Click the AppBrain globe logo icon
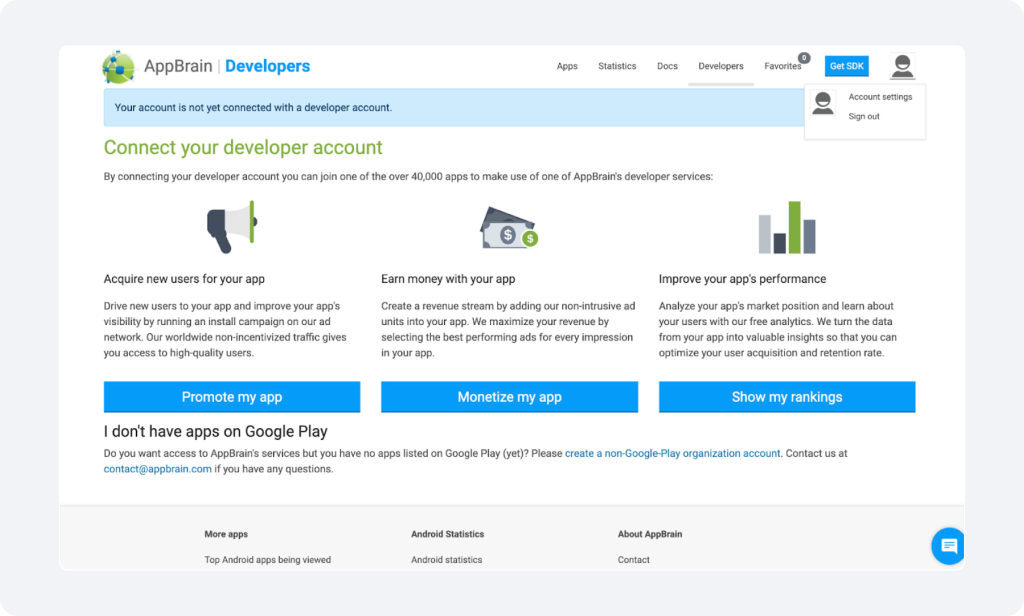The width and height of the screenshot is (1024, 616). click(x=118, y=67)
